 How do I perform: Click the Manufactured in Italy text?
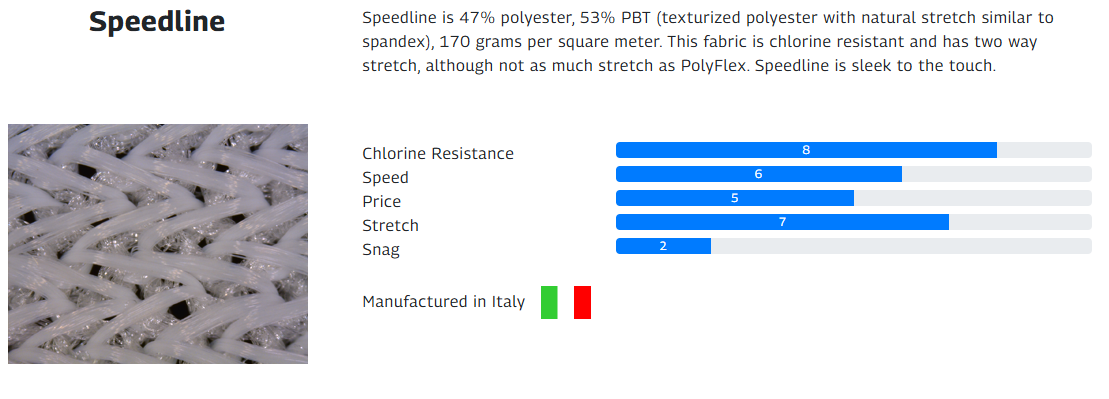443,302
